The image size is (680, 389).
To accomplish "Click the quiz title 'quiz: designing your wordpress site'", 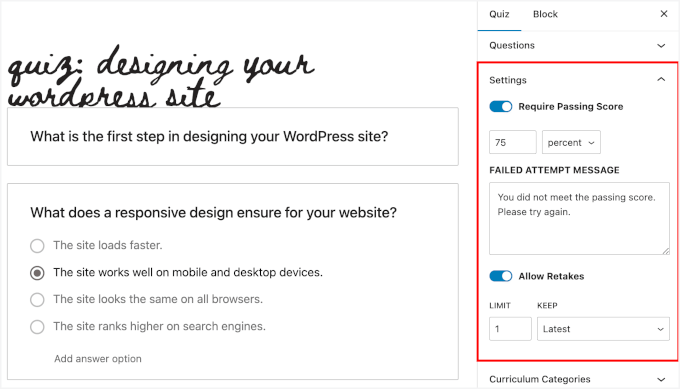I will point(160,77).
